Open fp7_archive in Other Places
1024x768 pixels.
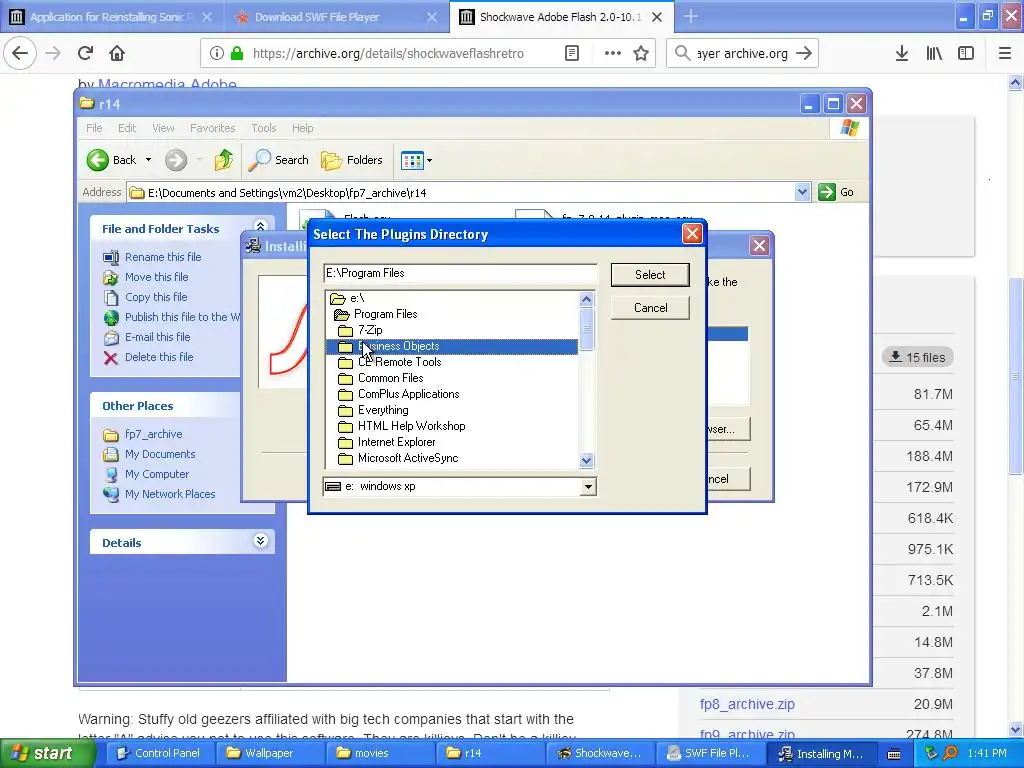point(153,434)
